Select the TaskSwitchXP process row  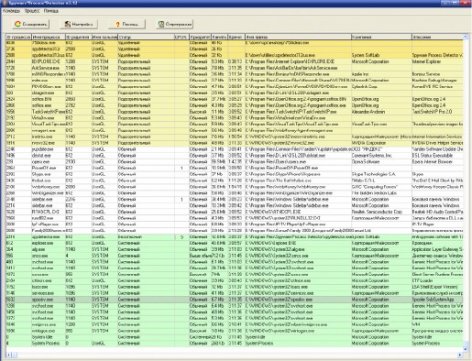[x=234, y=112]
